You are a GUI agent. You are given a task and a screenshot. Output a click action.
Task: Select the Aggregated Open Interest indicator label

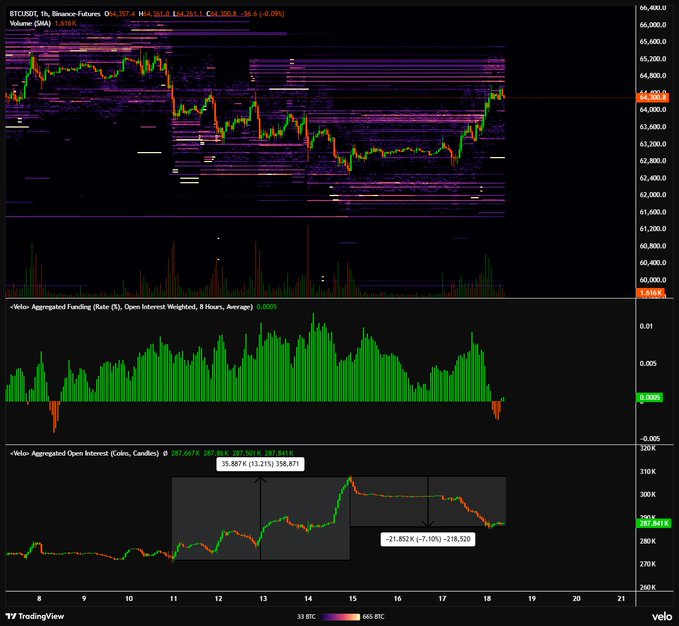click(84, 453)
